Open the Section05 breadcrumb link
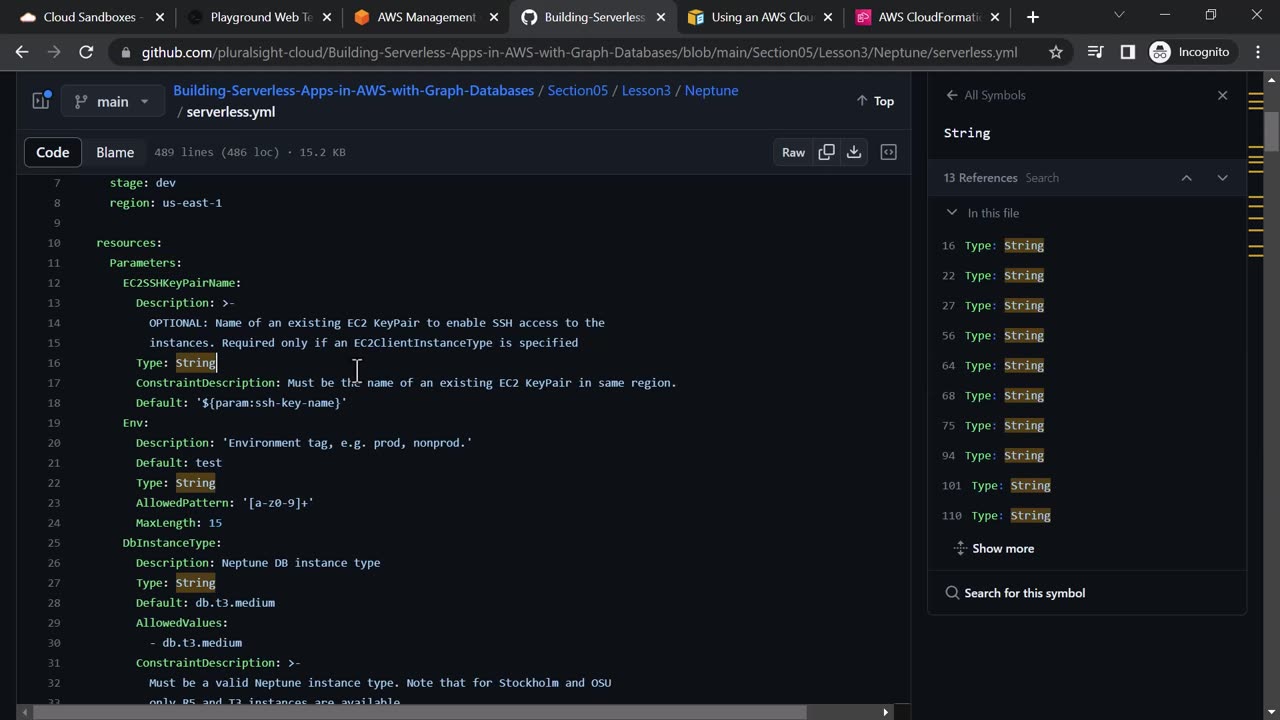1280x720 pixels. (577, 90)
